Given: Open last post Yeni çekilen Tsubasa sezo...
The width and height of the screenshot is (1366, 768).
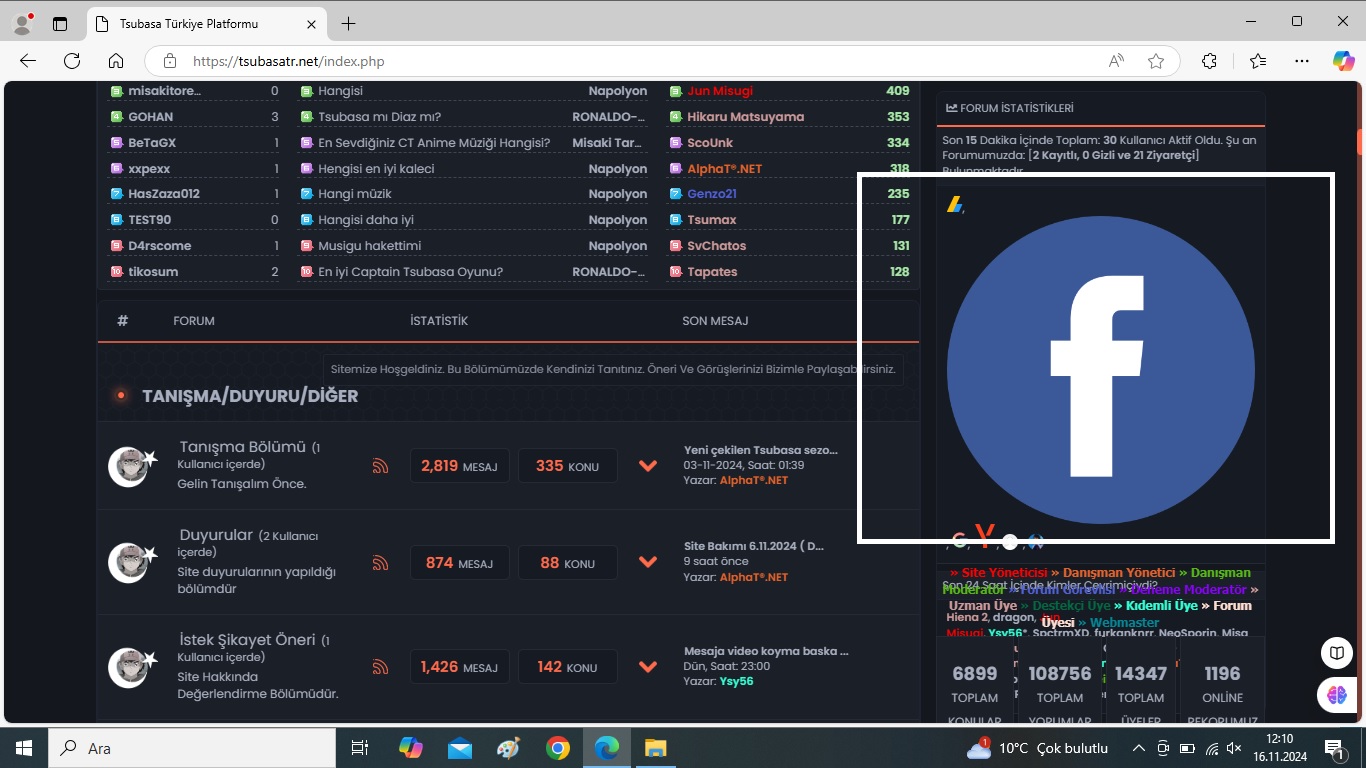Looking at the screenshot, I should tap(761, 450).
